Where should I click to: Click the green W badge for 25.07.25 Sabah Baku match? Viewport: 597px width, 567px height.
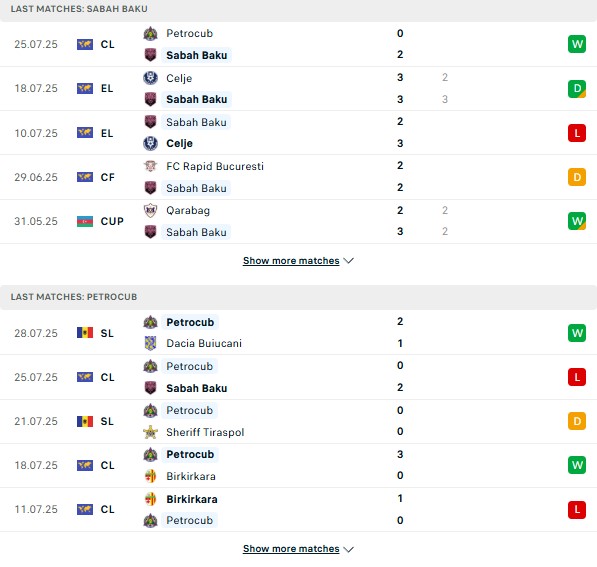(576, 44)
